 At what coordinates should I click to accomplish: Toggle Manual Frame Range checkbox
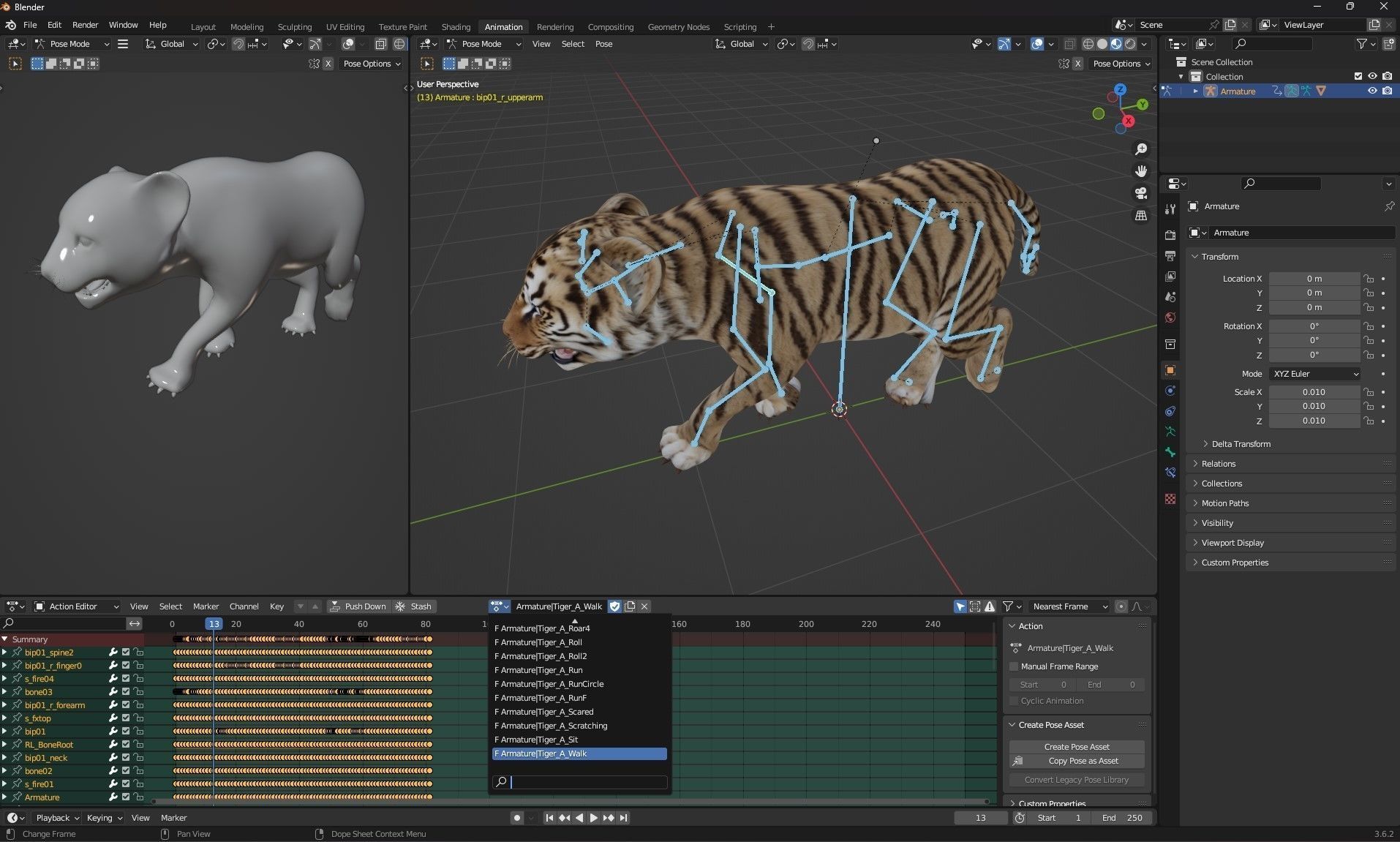(1014, 666)
